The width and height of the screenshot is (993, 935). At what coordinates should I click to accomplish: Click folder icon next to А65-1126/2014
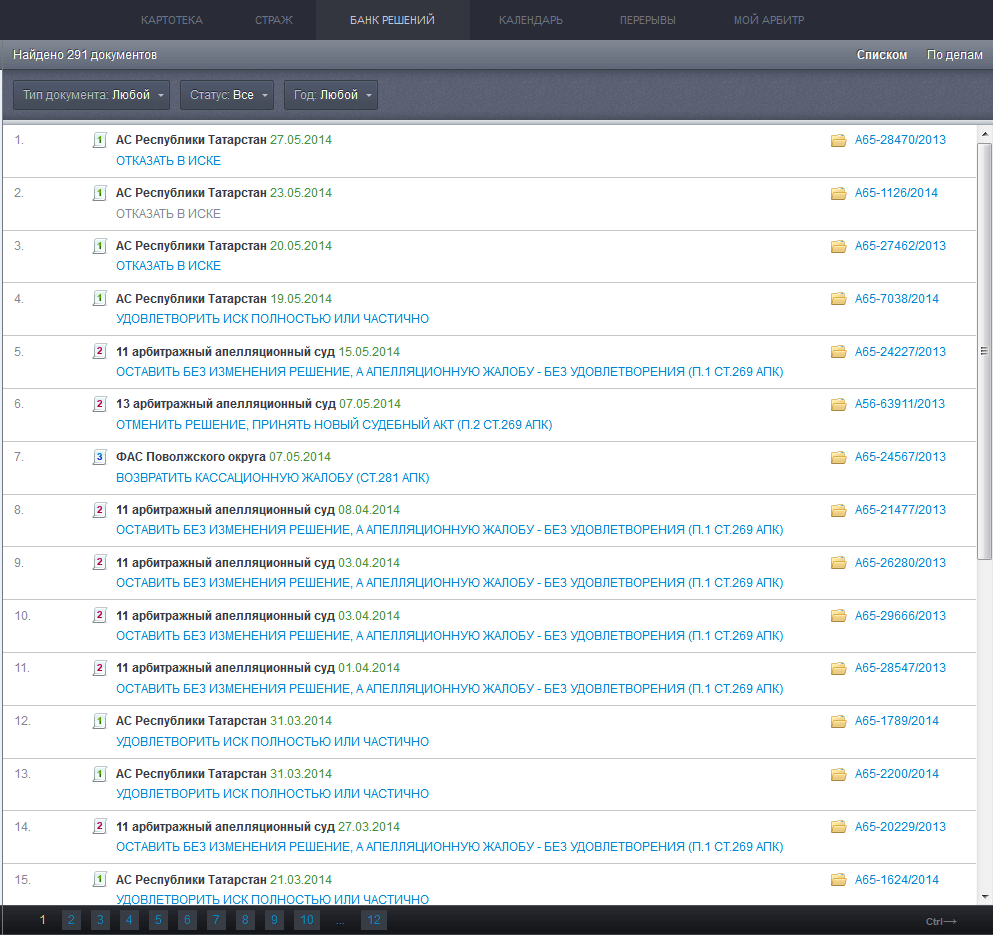click(838, 193)
